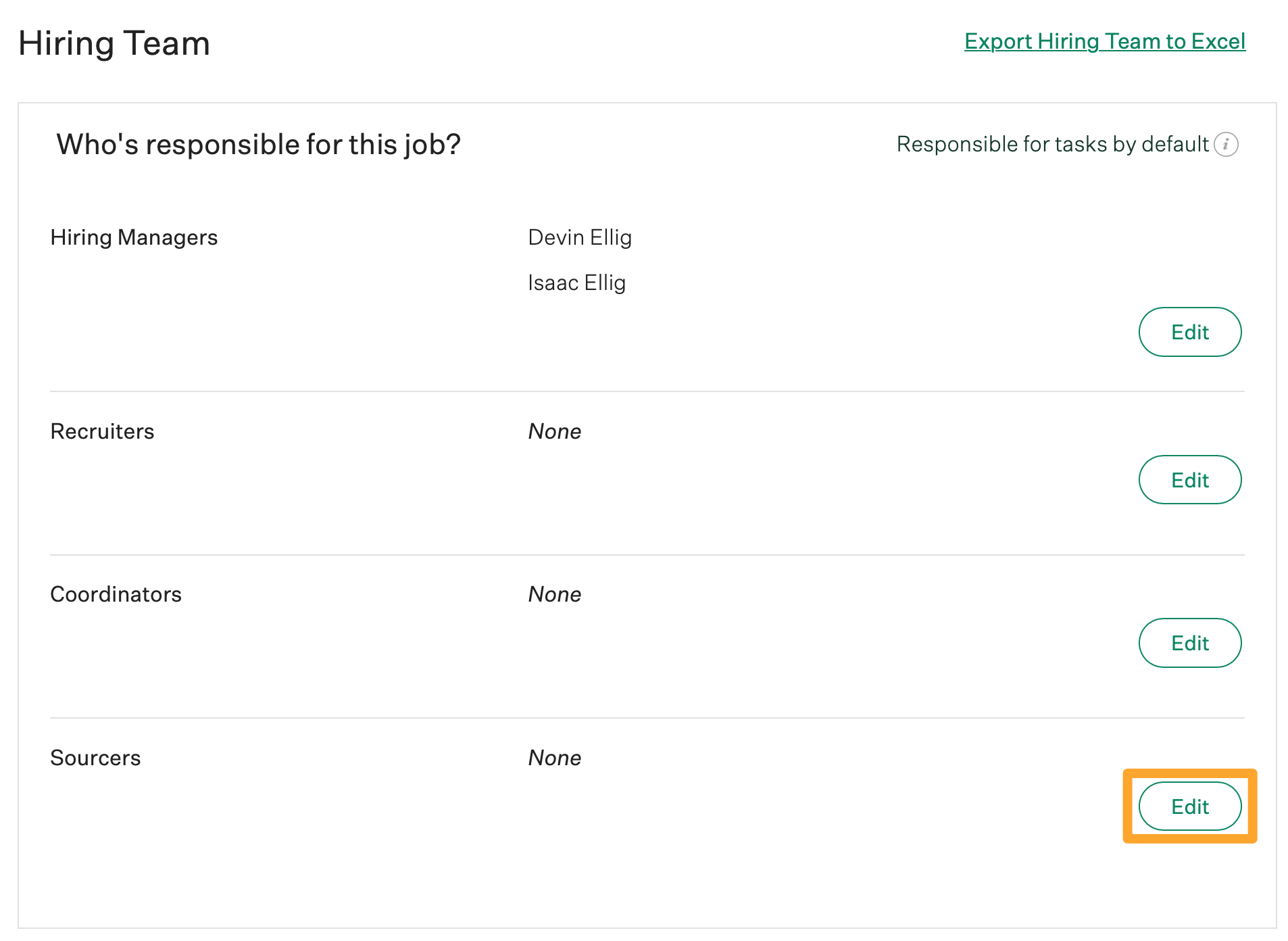Click the None value for Coordinators
This screenshot has width=1288, height=941.
point(555,594)
